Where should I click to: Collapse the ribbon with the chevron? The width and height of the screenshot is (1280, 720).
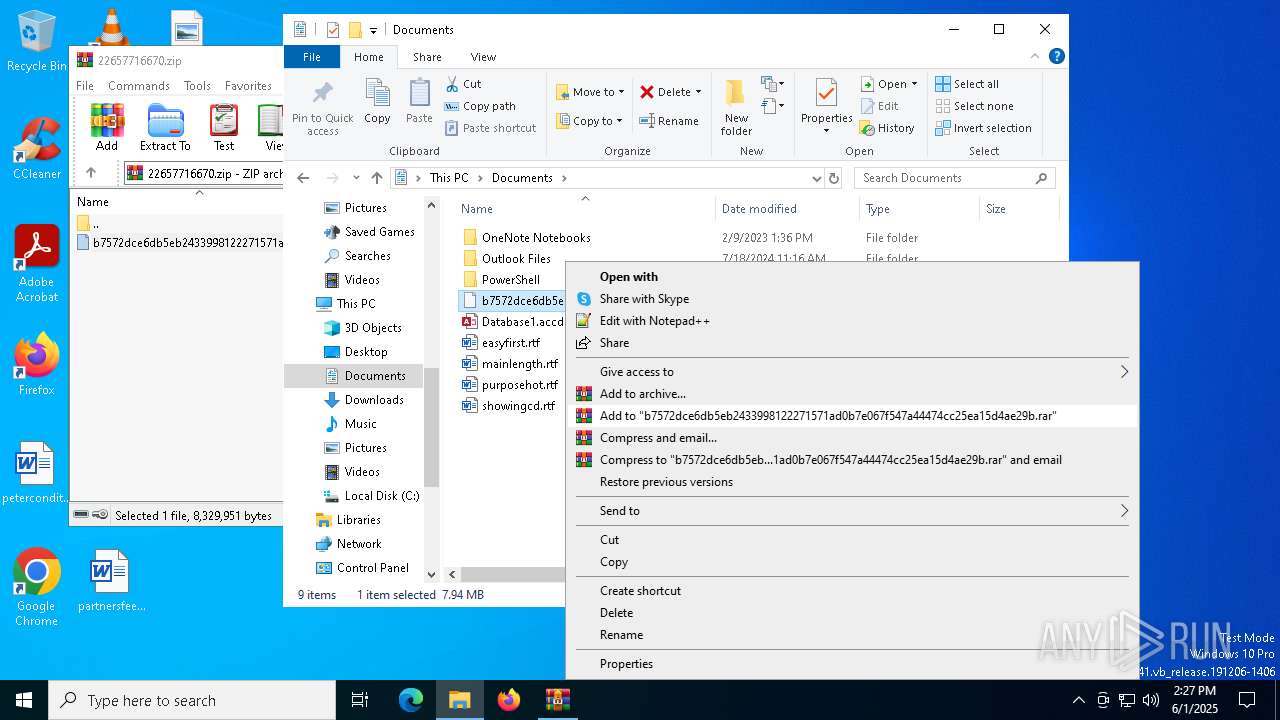tap(1035, 57)
